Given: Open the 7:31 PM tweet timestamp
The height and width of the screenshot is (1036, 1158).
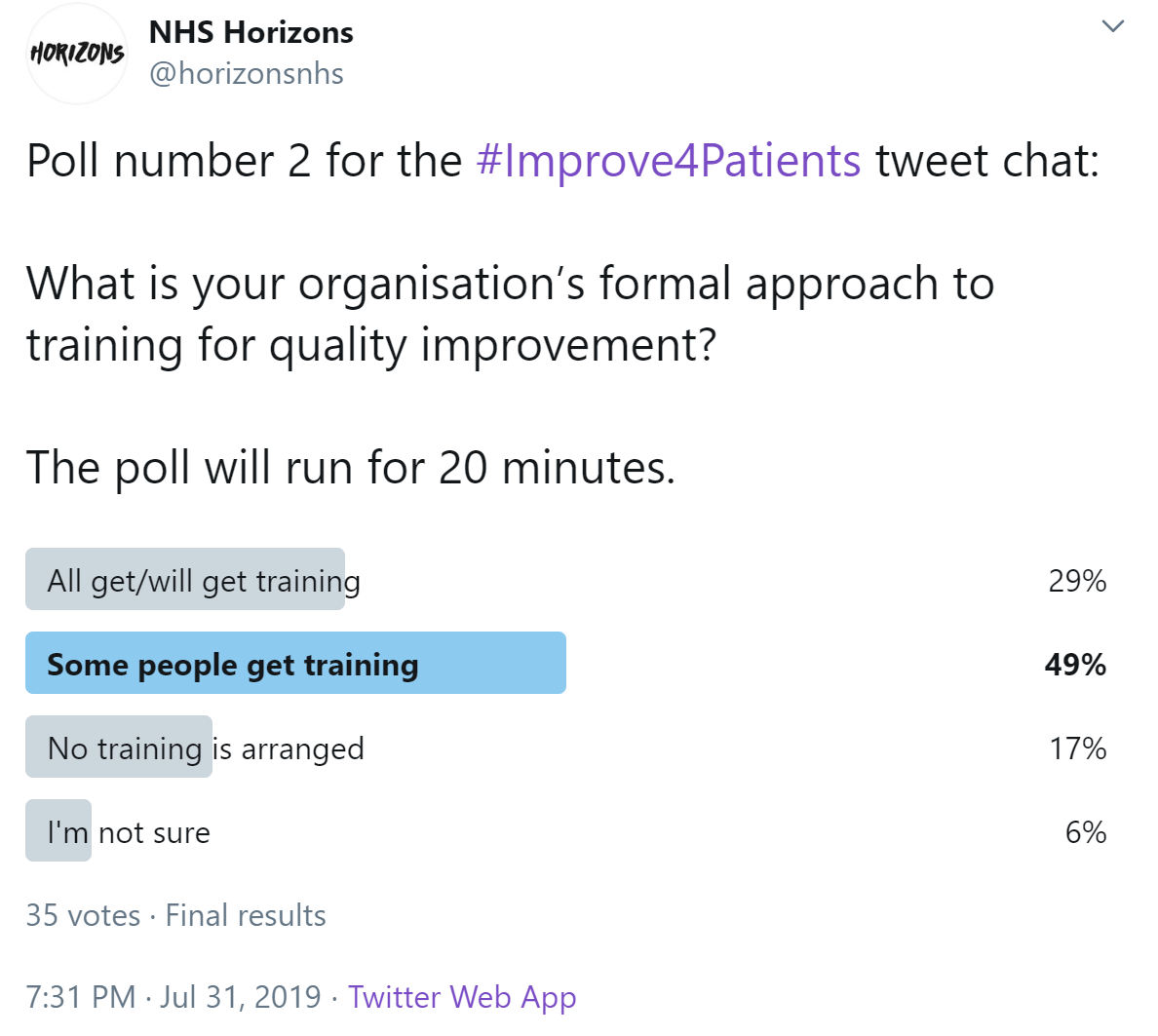Looking at the screenshot, I should click(81, 997).
